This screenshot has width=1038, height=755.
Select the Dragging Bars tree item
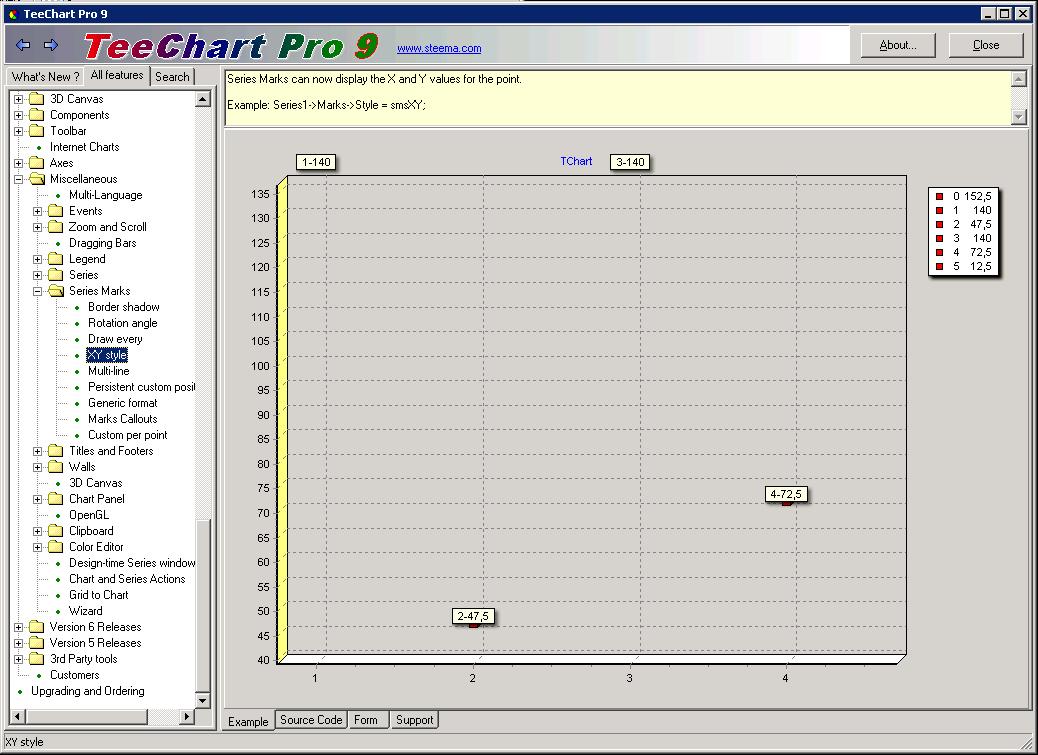(x=103, y=243)
